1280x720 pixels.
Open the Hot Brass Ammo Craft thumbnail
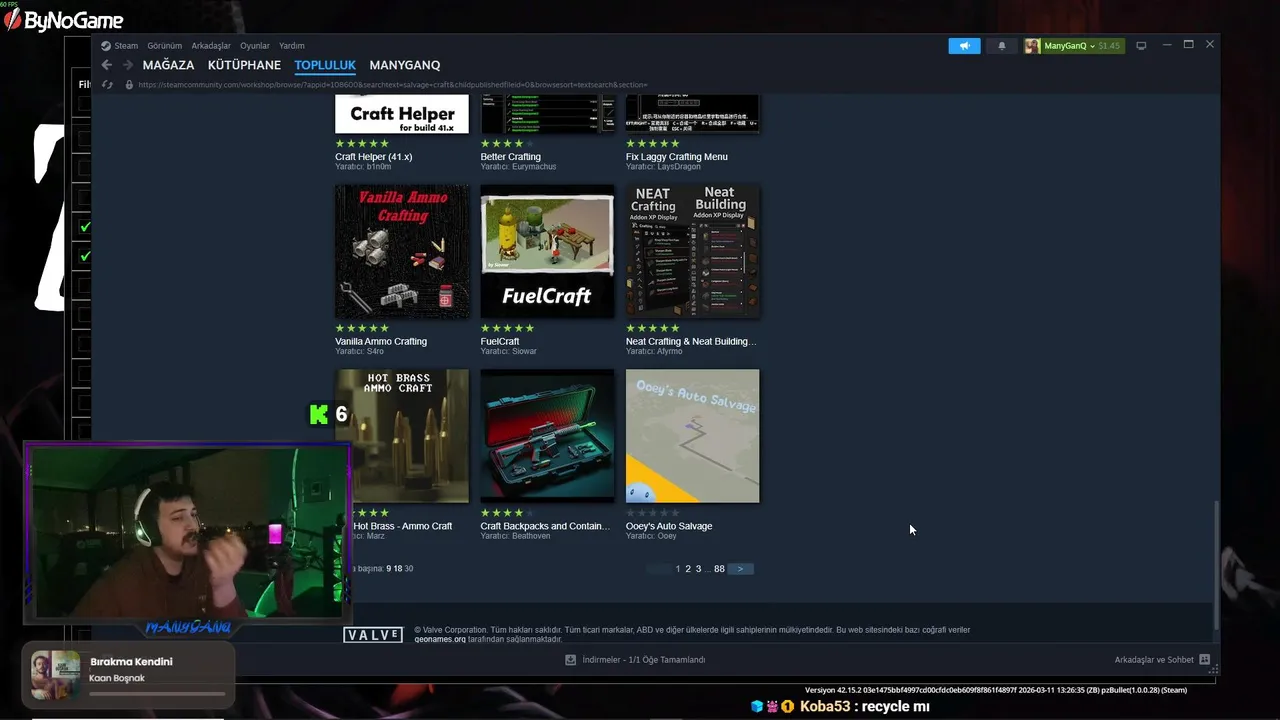[402, 436]
